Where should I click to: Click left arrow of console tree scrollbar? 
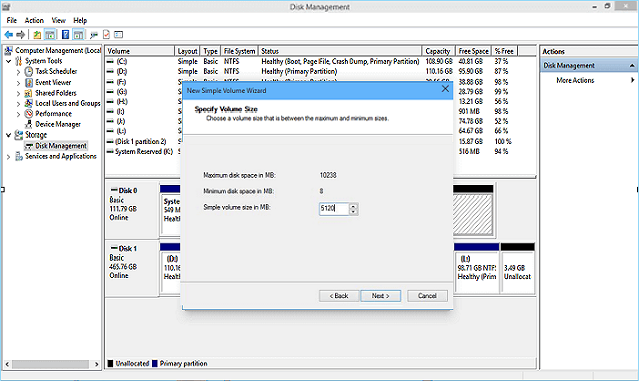[x=7, y=364]
